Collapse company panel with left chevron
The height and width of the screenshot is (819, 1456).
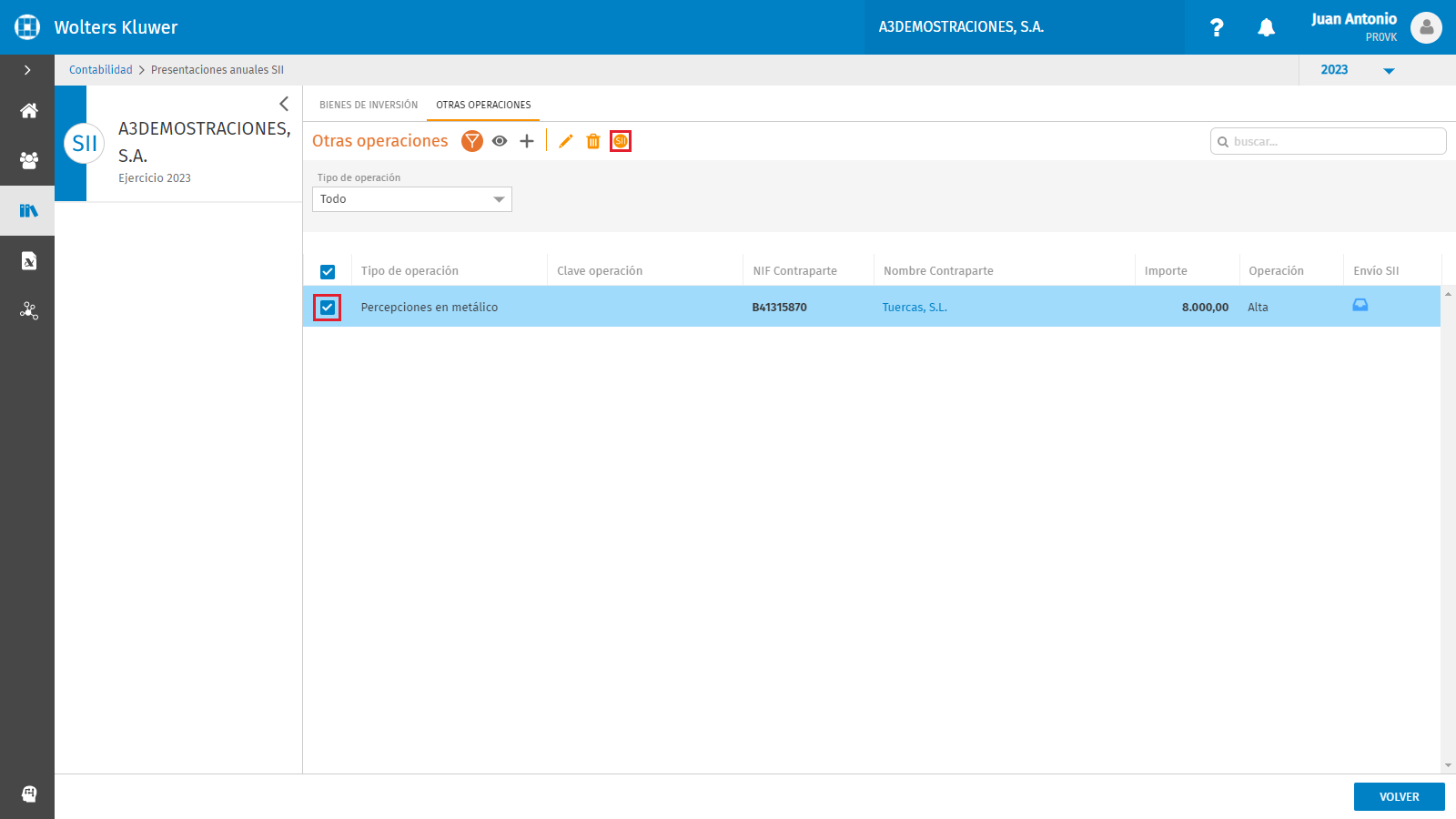click(x=284, y=104)
